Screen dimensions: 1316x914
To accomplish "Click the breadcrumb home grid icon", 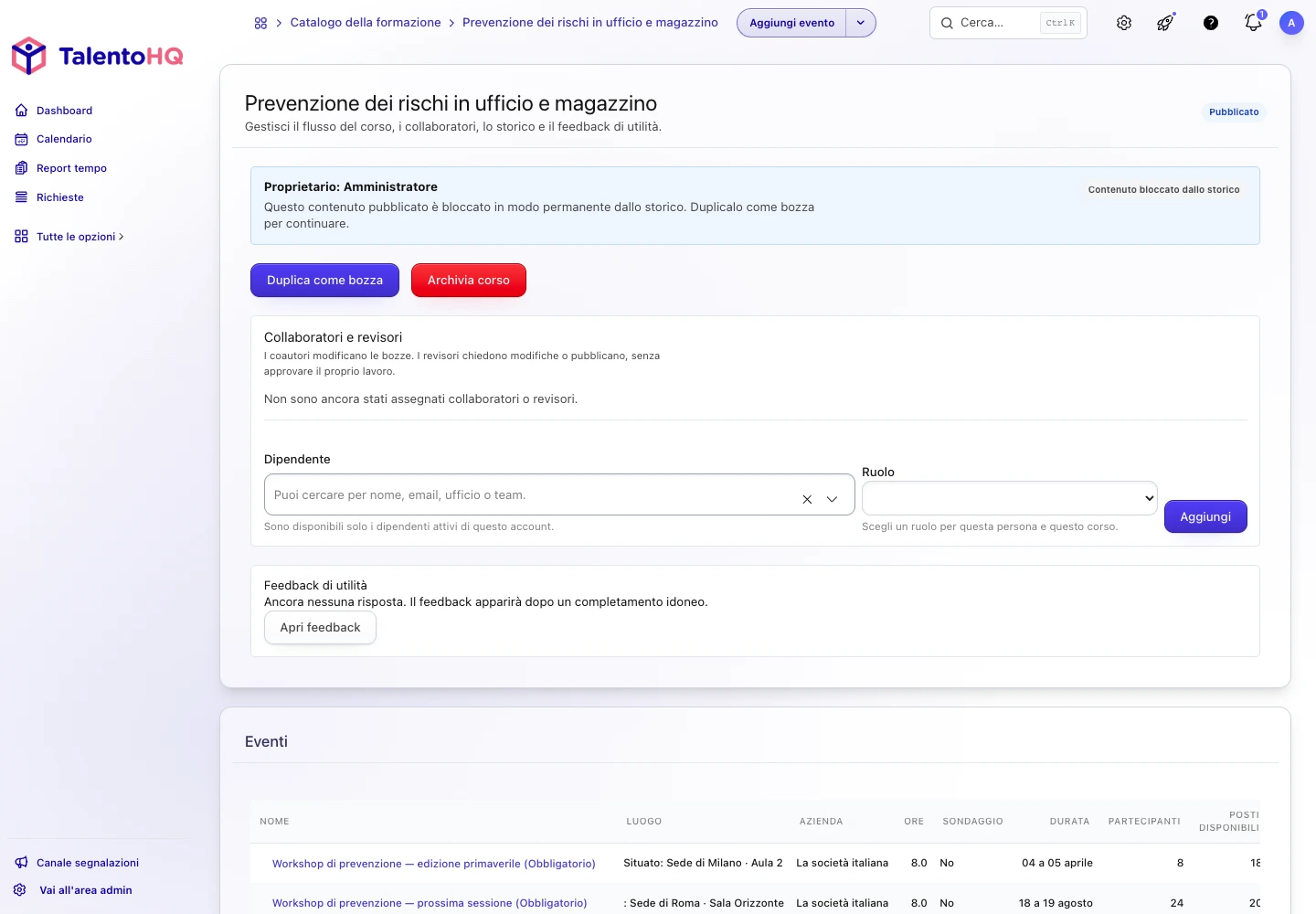I will point(260,23).
